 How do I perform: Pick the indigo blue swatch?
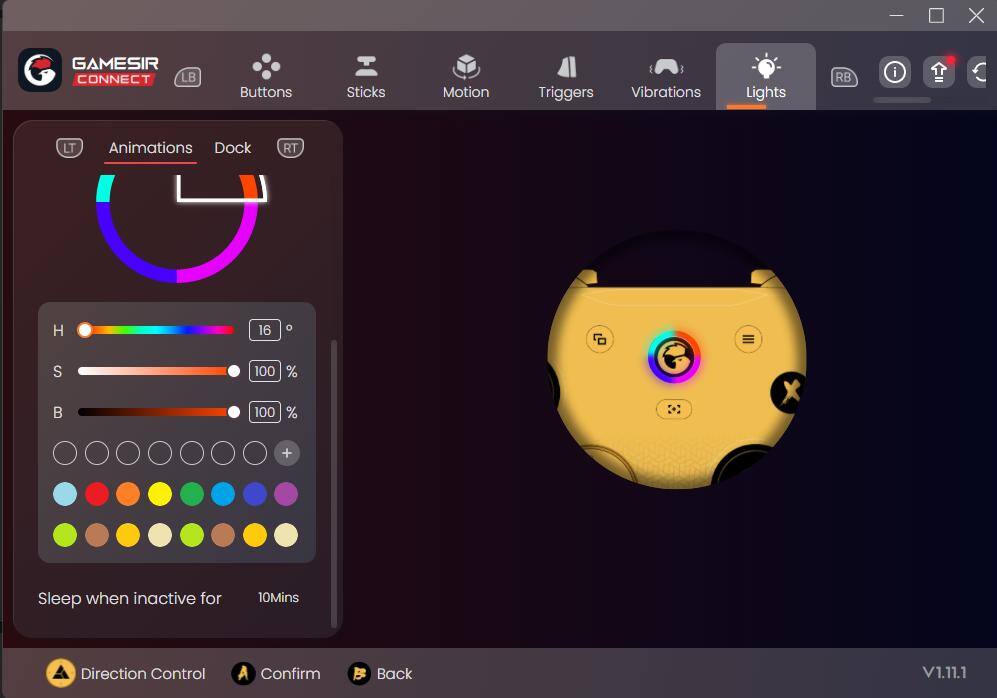coord(255,494)
